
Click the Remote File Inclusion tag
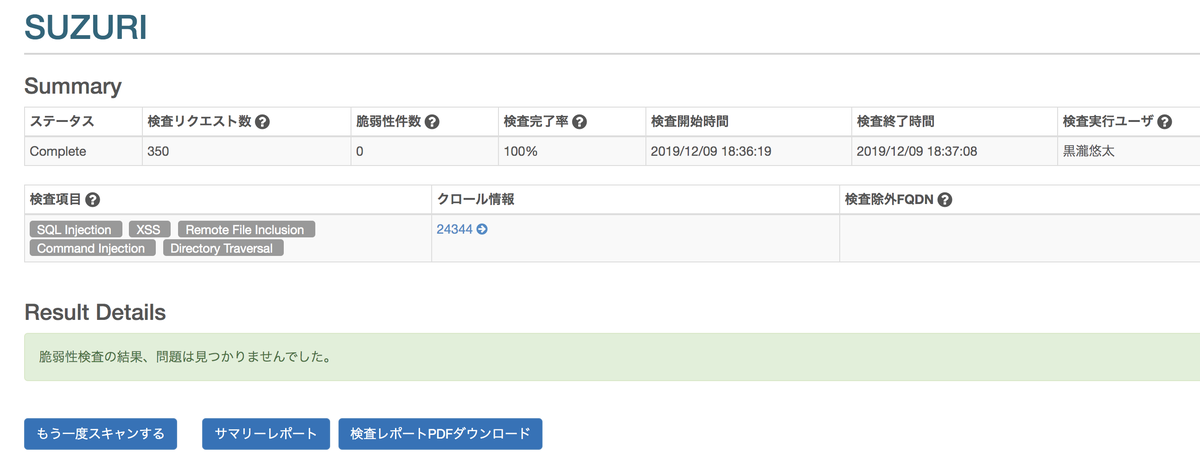[x=246, y=230]
